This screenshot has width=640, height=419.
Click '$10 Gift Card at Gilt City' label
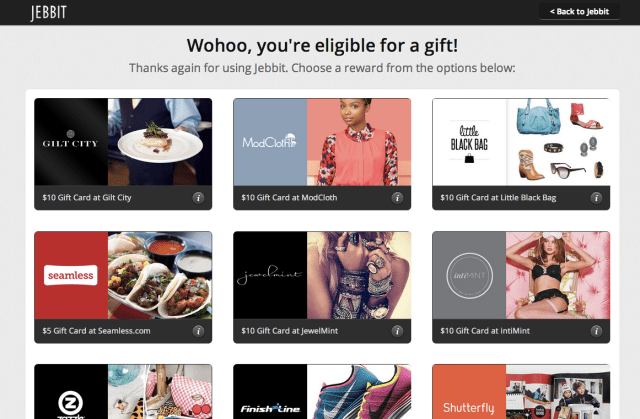[x=87, y=197]
